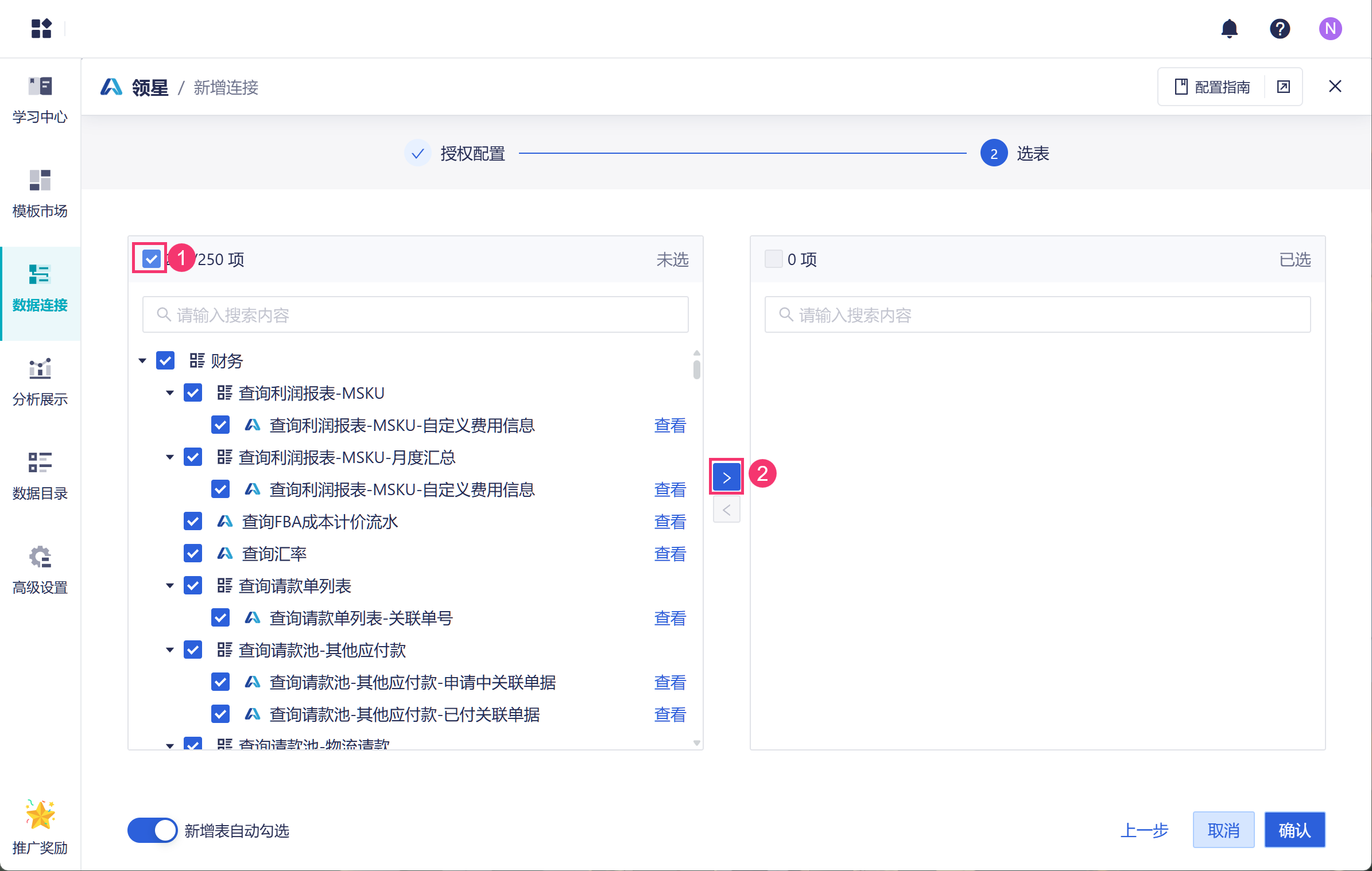The width and height of the screenshot is (1372, 871).
Task: Open the user avatar N menu
Action: coord(1330,29)
